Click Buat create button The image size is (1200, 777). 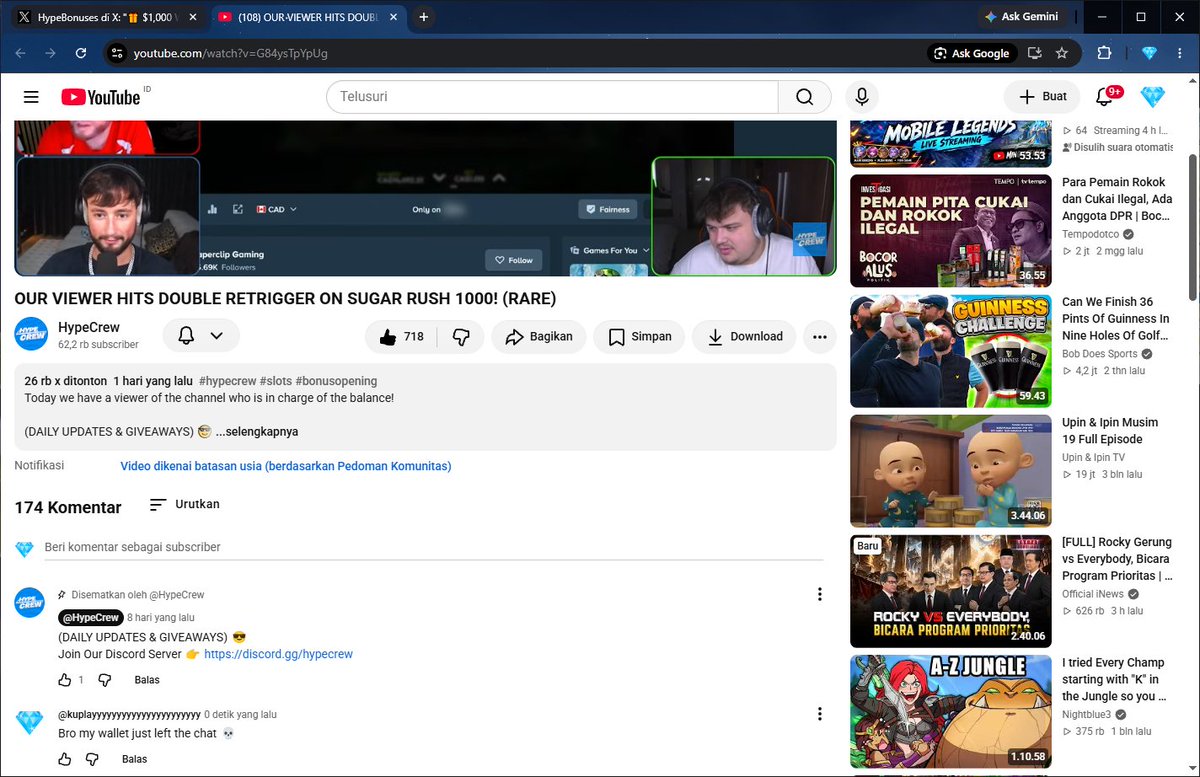coord(1042,97)
